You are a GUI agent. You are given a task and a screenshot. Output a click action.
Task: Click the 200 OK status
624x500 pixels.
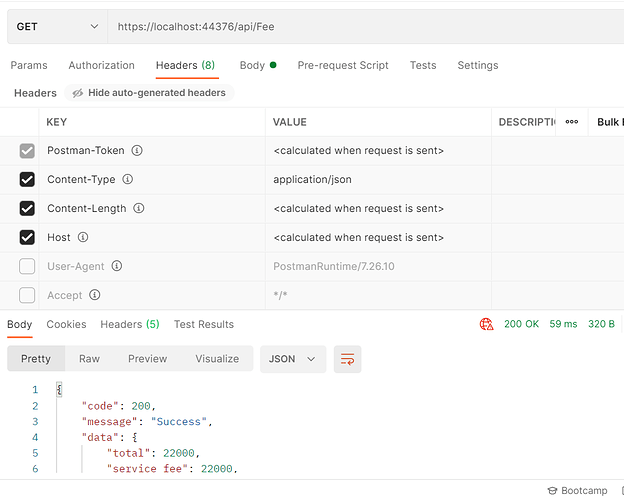pyautogui.click(x=521, y=324)
